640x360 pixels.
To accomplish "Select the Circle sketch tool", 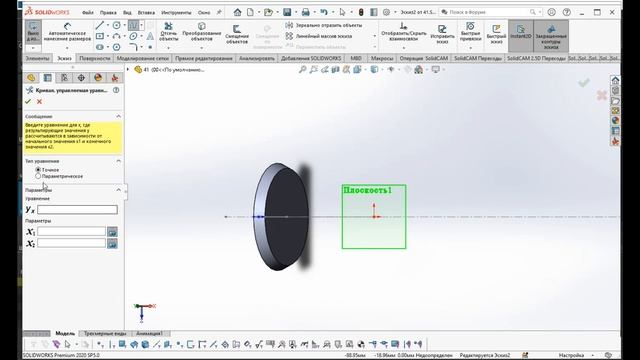I will pos(117,25).
